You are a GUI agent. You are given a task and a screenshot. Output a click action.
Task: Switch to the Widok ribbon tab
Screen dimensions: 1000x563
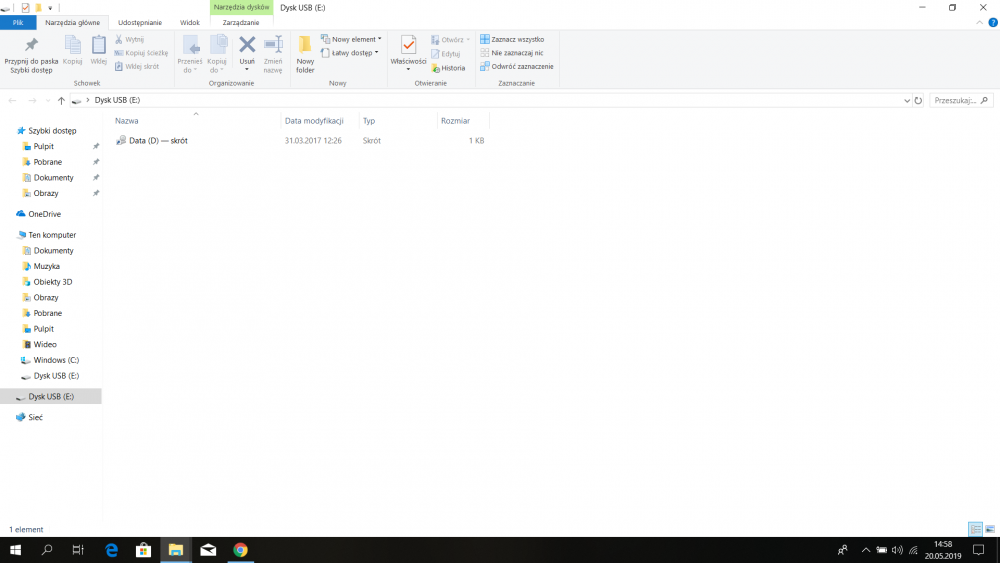189,22
